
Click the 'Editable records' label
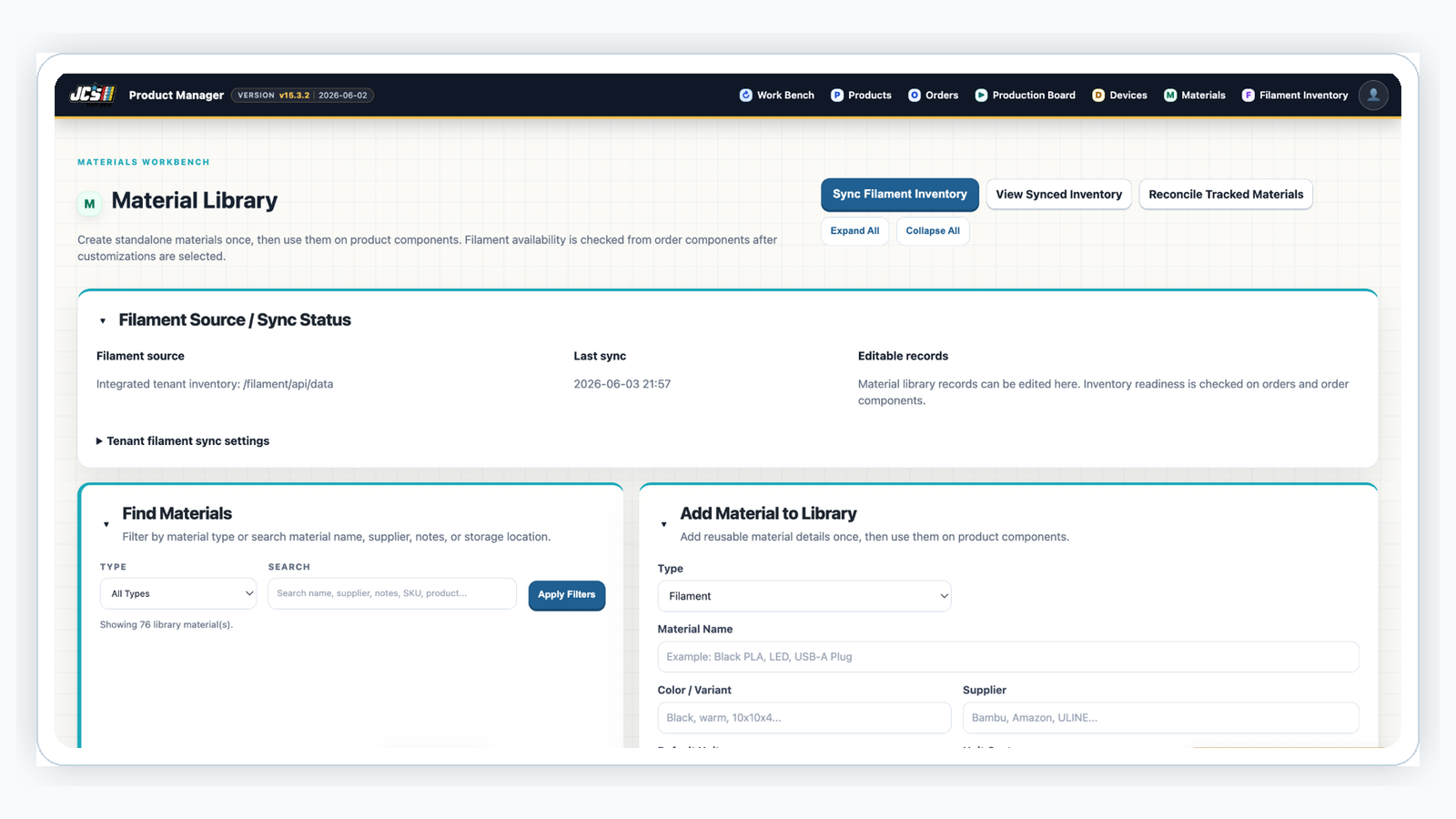click(x=903, y=356)
